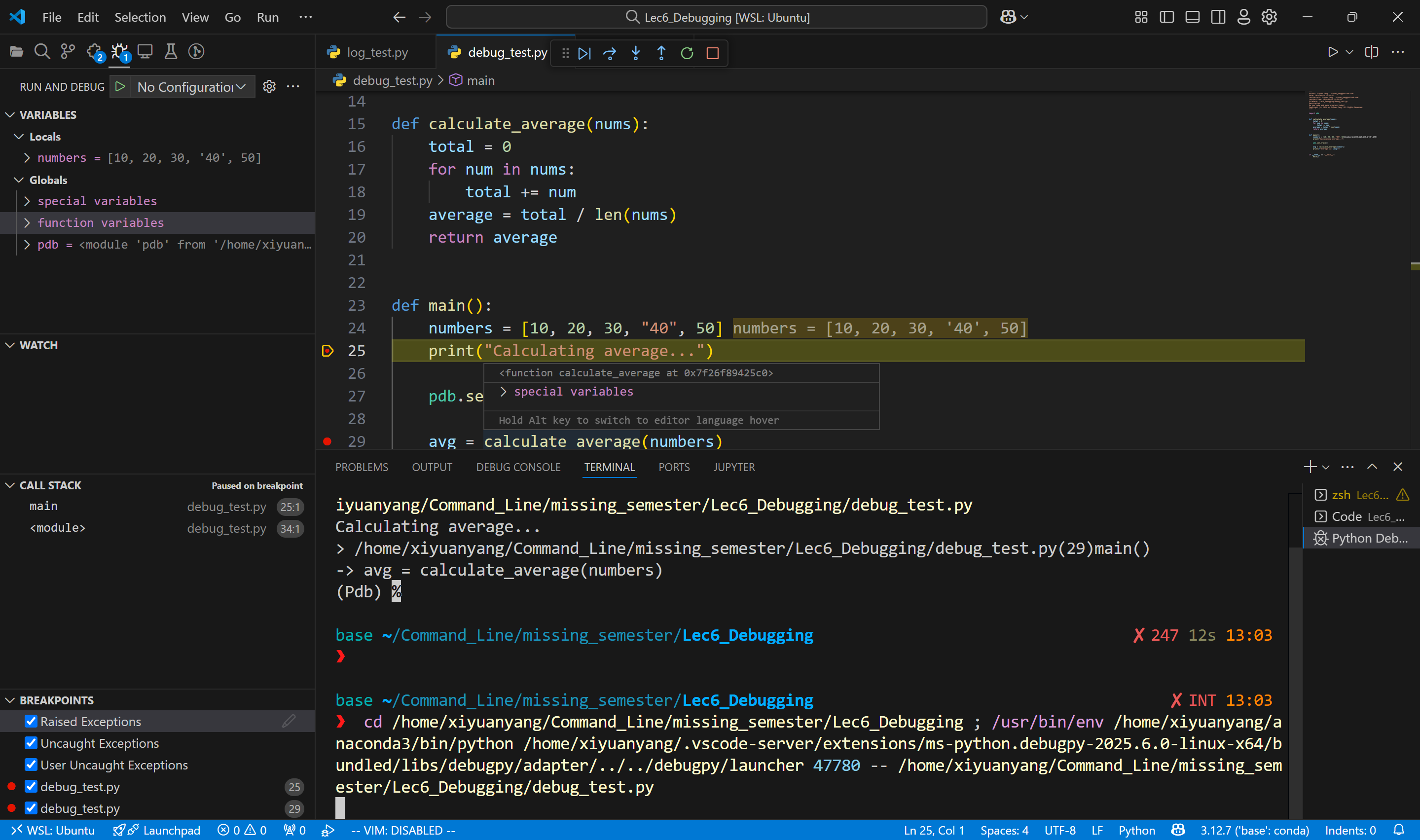Switch to the log_test.py tab
The width and height of the screenshot is (1420, 840).
tap(376, 53)
